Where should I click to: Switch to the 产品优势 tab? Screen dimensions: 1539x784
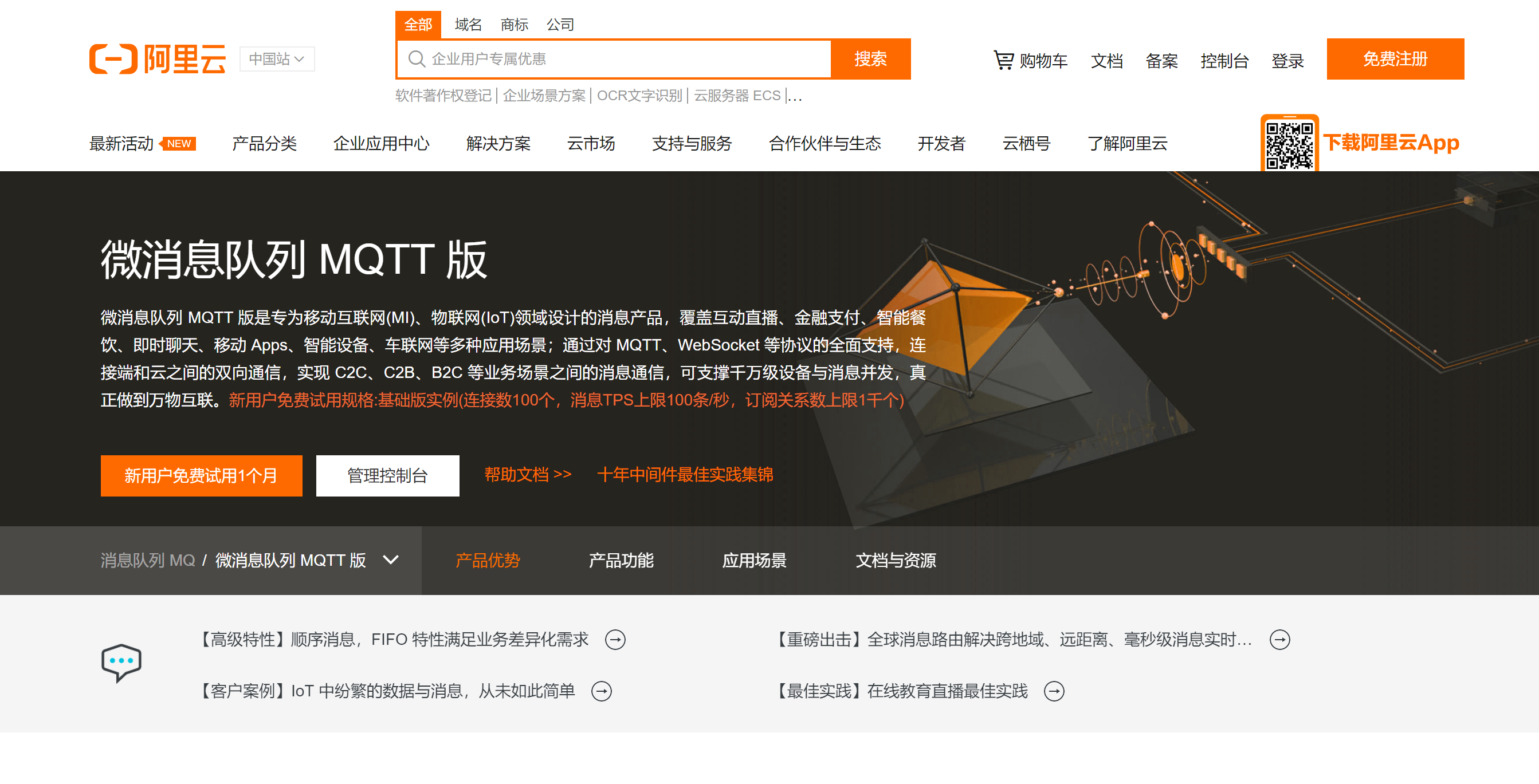tap(488, 560)
